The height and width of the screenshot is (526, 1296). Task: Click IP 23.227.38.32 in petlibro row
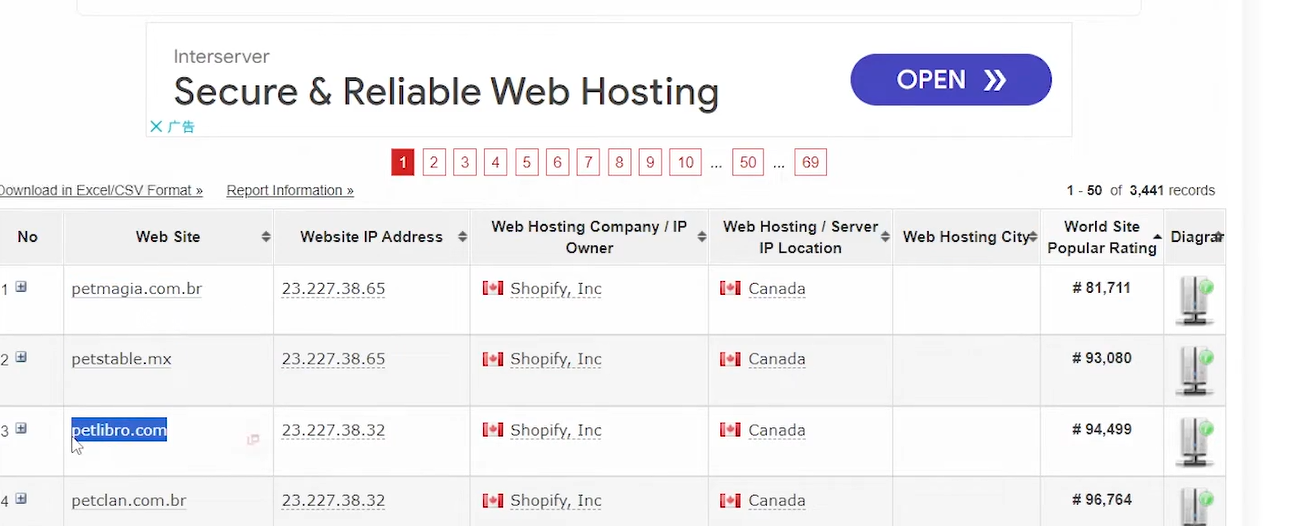(333, 431)
